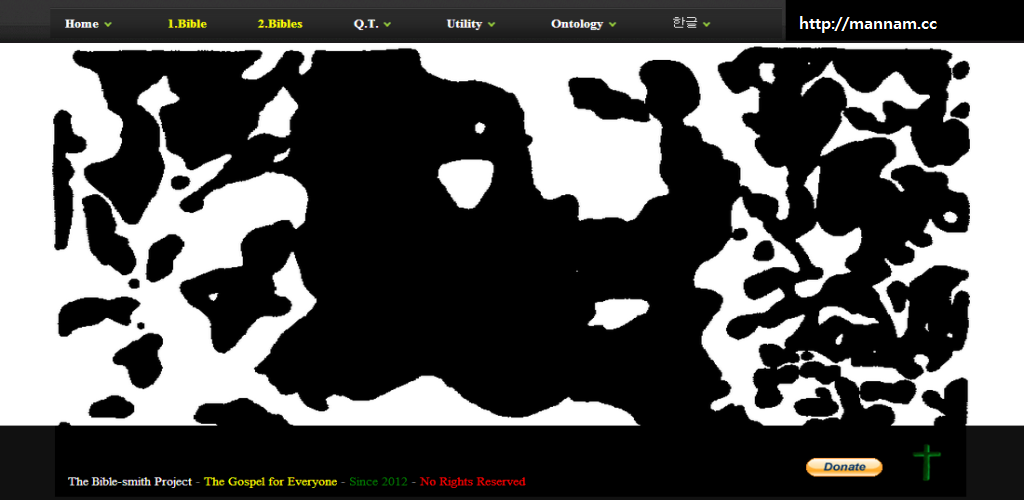Viewport: 1024px width, 500px height.
Task: Open the Home menu
Action: click(x=82, y=24)
